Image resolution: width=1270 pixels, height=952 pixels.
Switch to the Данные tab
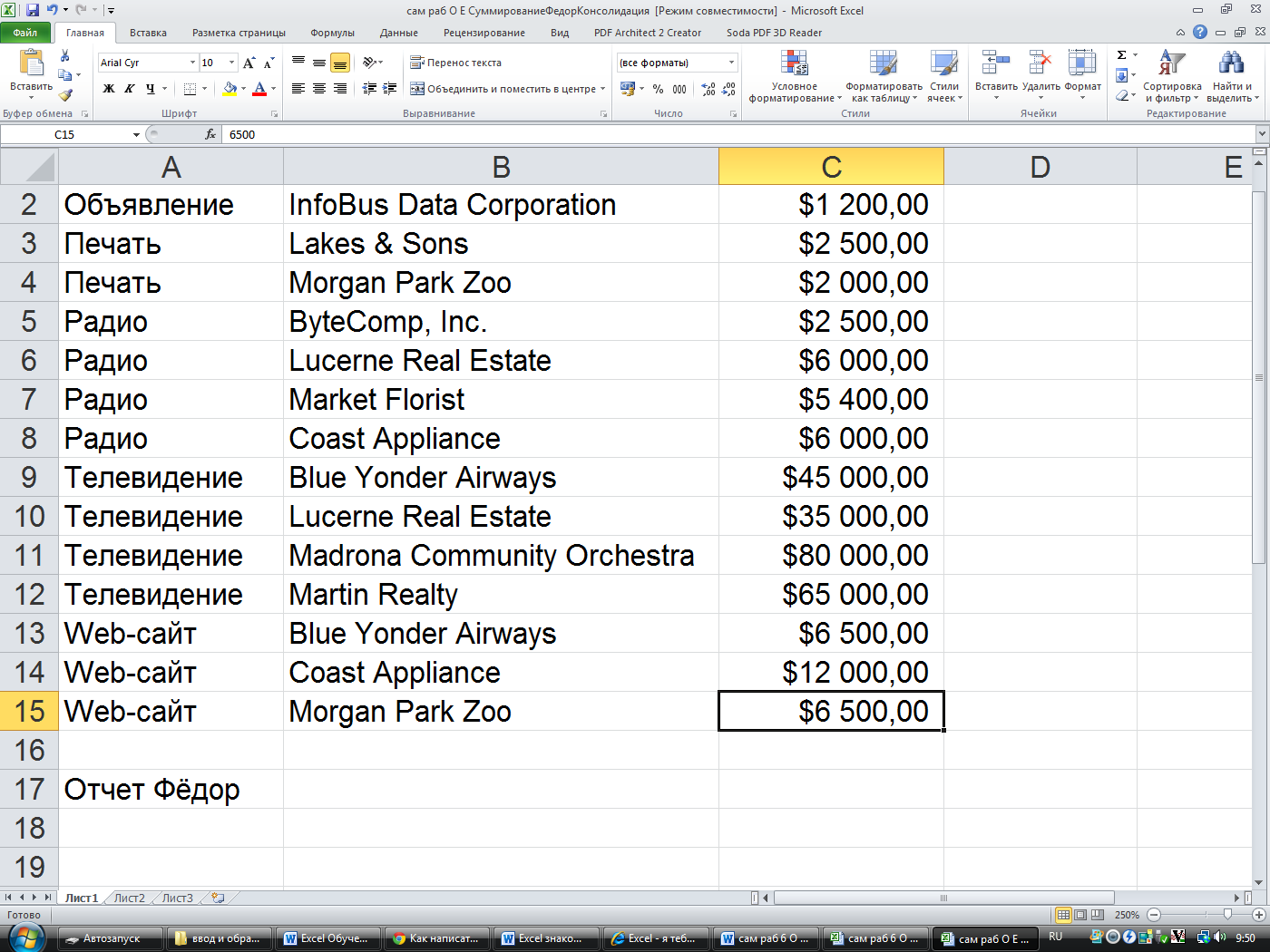(x=399, y=33)
